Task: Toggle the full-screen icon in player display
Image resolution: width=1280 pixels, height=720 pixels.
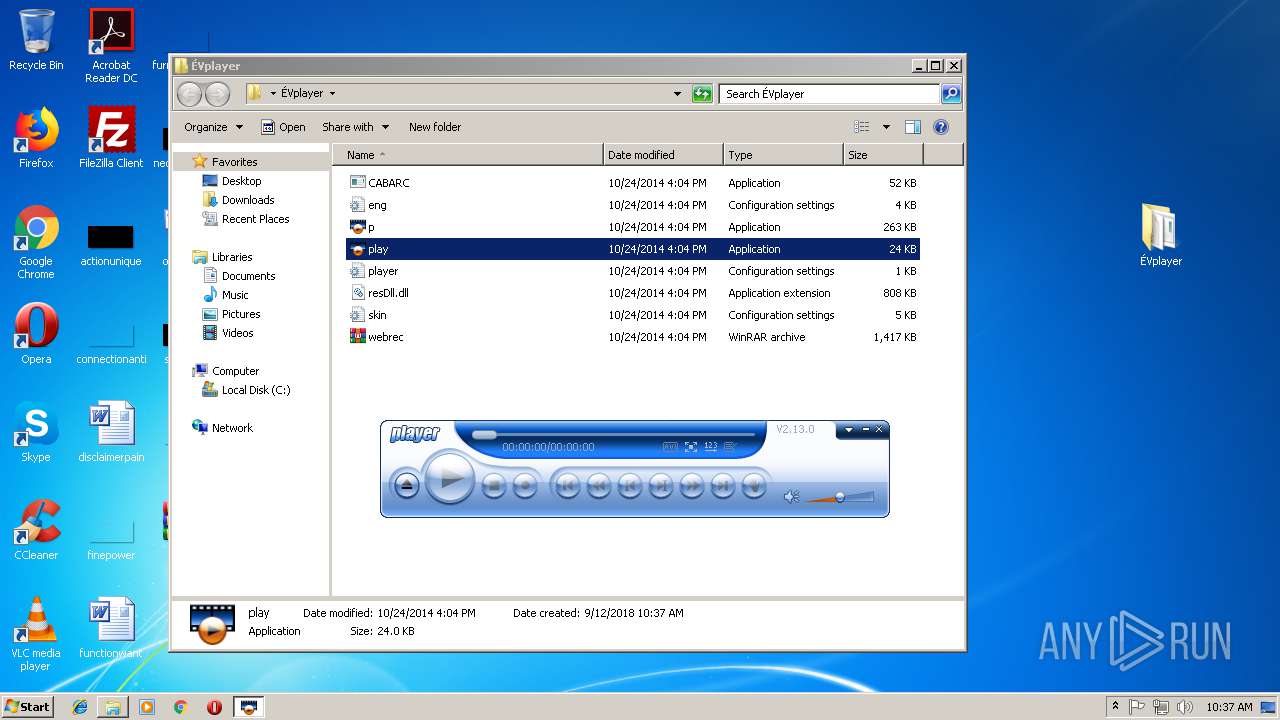Action: 691,447
